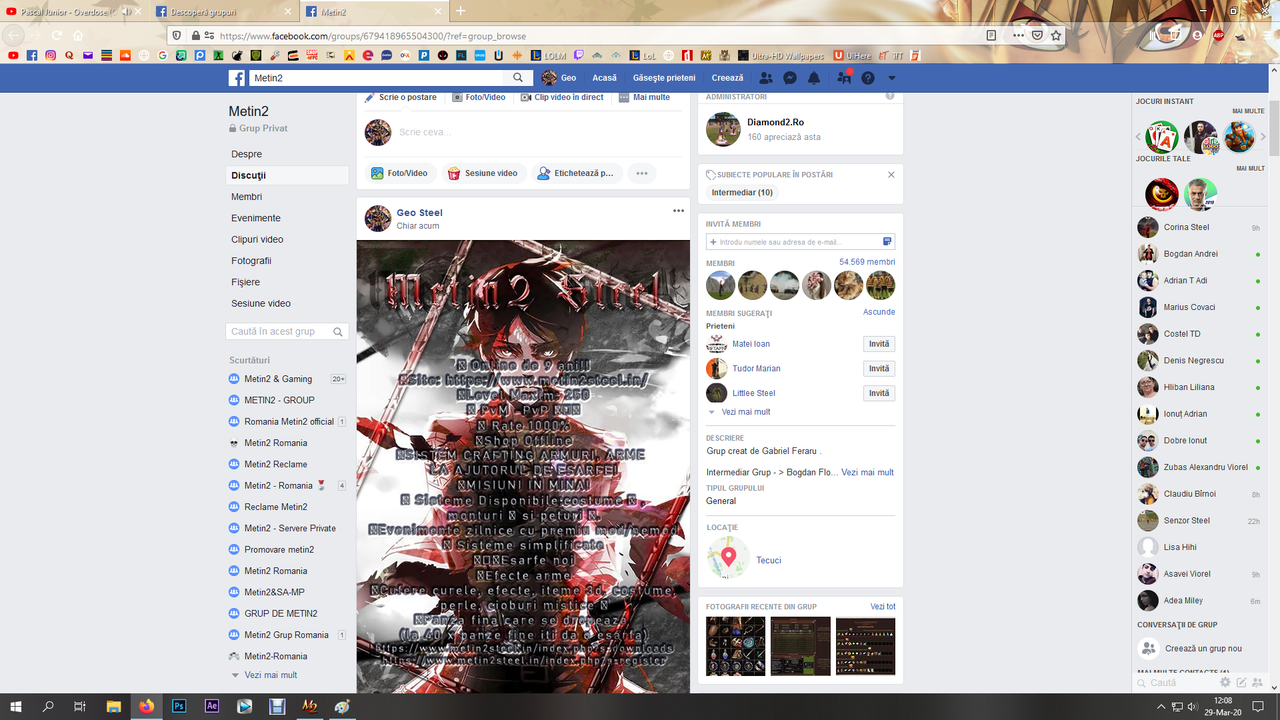This screenshot has height=720, width=1280.
Task: Open Tecuci location link
Action: click(x=769, y=560)
